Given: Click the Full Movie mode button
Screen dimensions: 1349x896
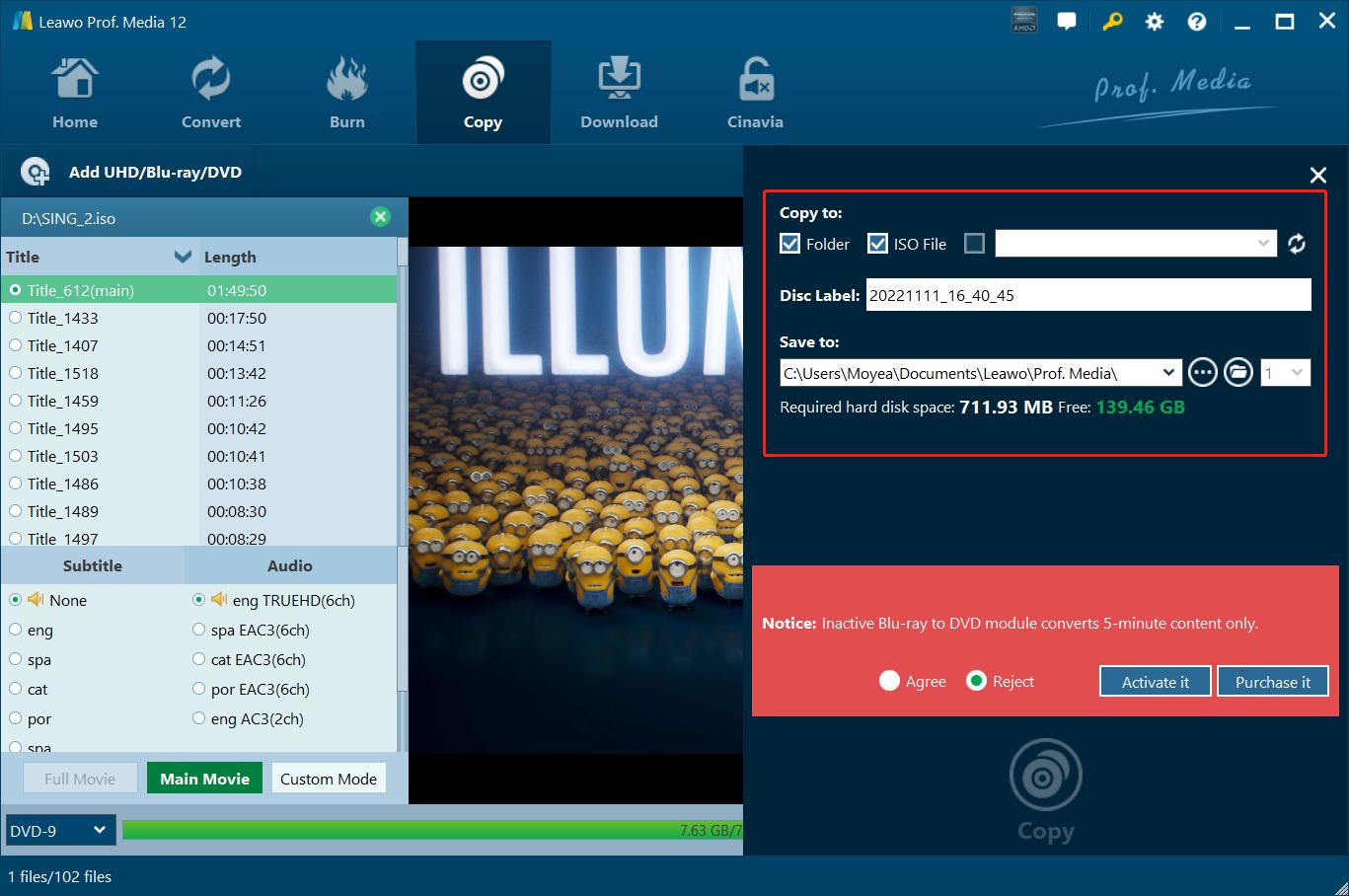Looking at the screenshot, I should click(80, 779).
